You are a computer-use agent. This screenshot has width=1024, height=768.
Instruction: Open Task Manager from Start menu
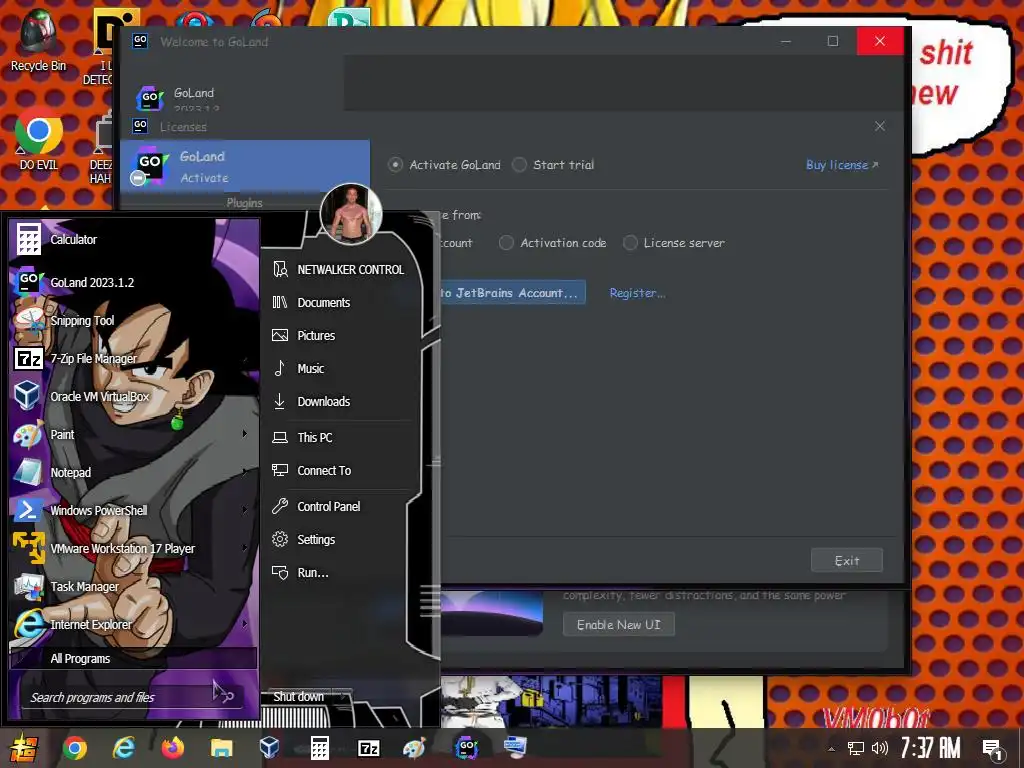click(x=134, y=586)
